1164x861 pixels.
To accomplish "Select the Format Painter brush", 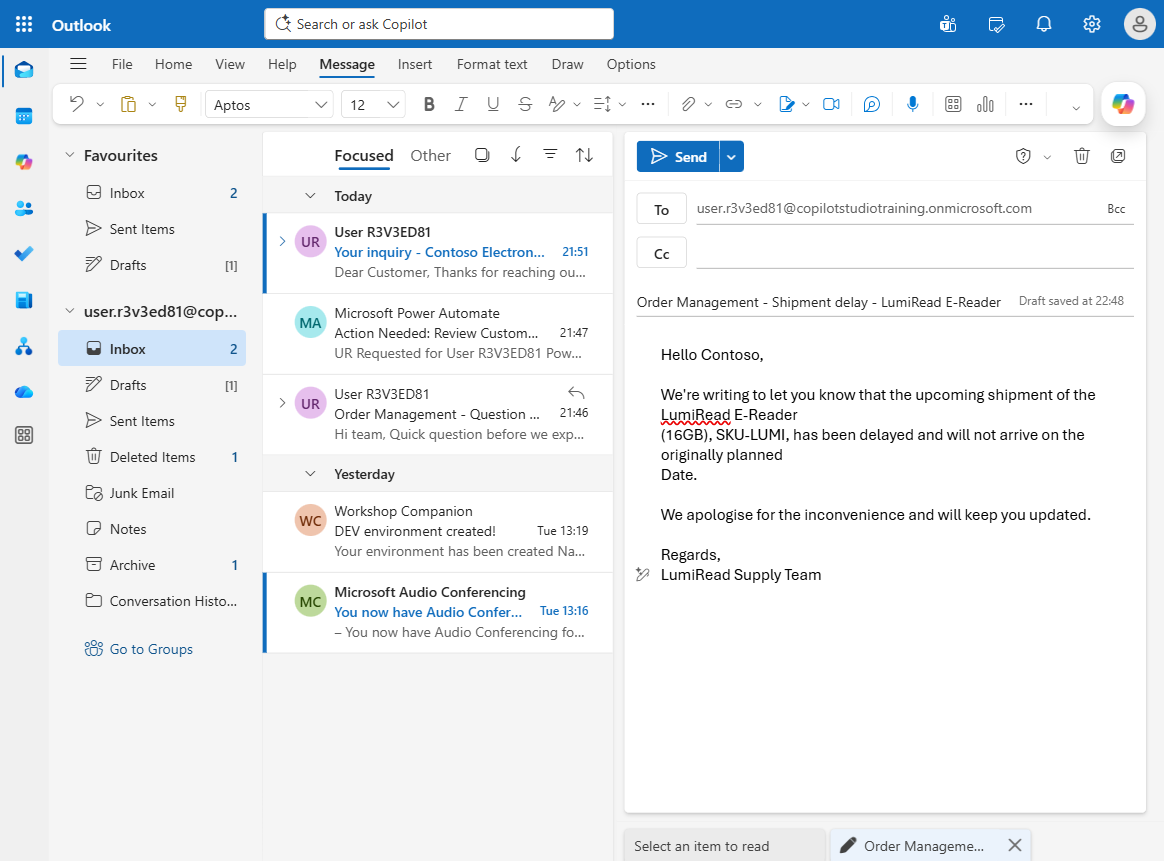I will click(x=180, y=105).
